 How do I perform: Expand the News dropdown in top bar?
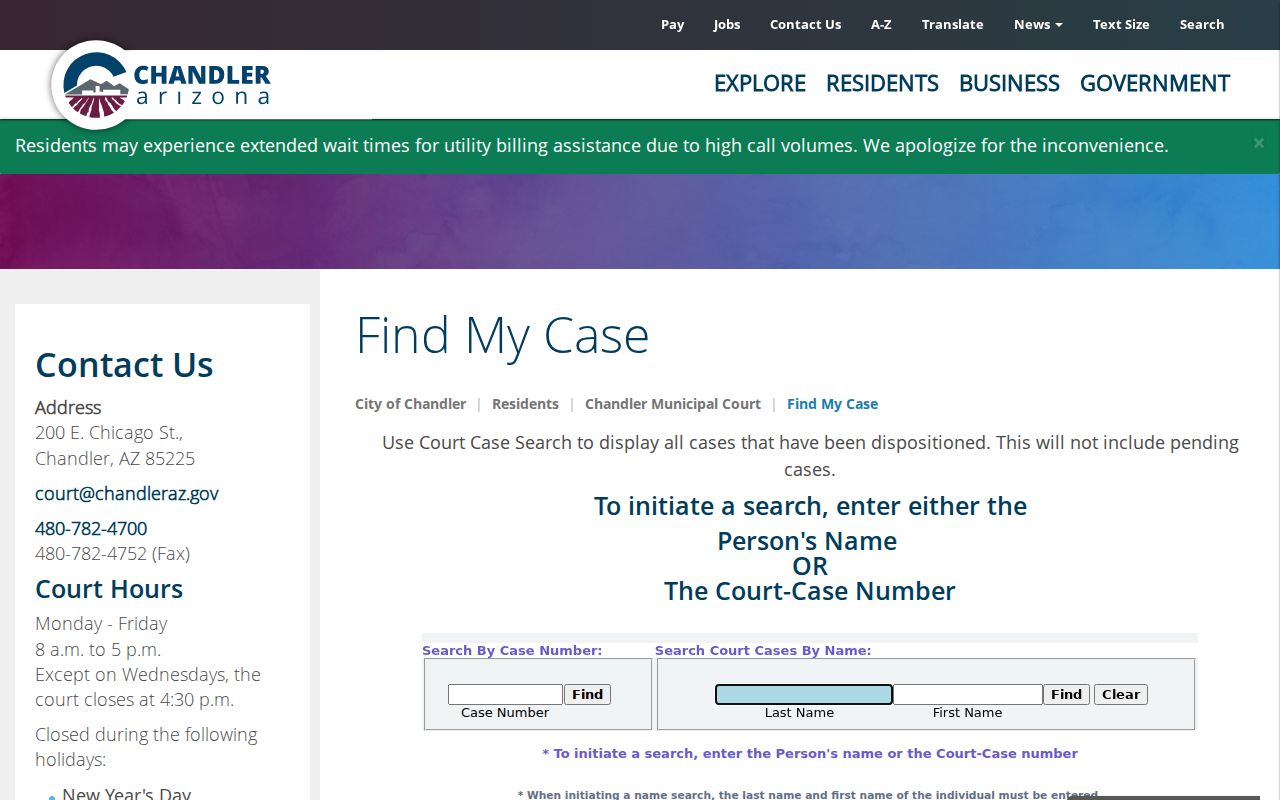[x=1038, y=25]
